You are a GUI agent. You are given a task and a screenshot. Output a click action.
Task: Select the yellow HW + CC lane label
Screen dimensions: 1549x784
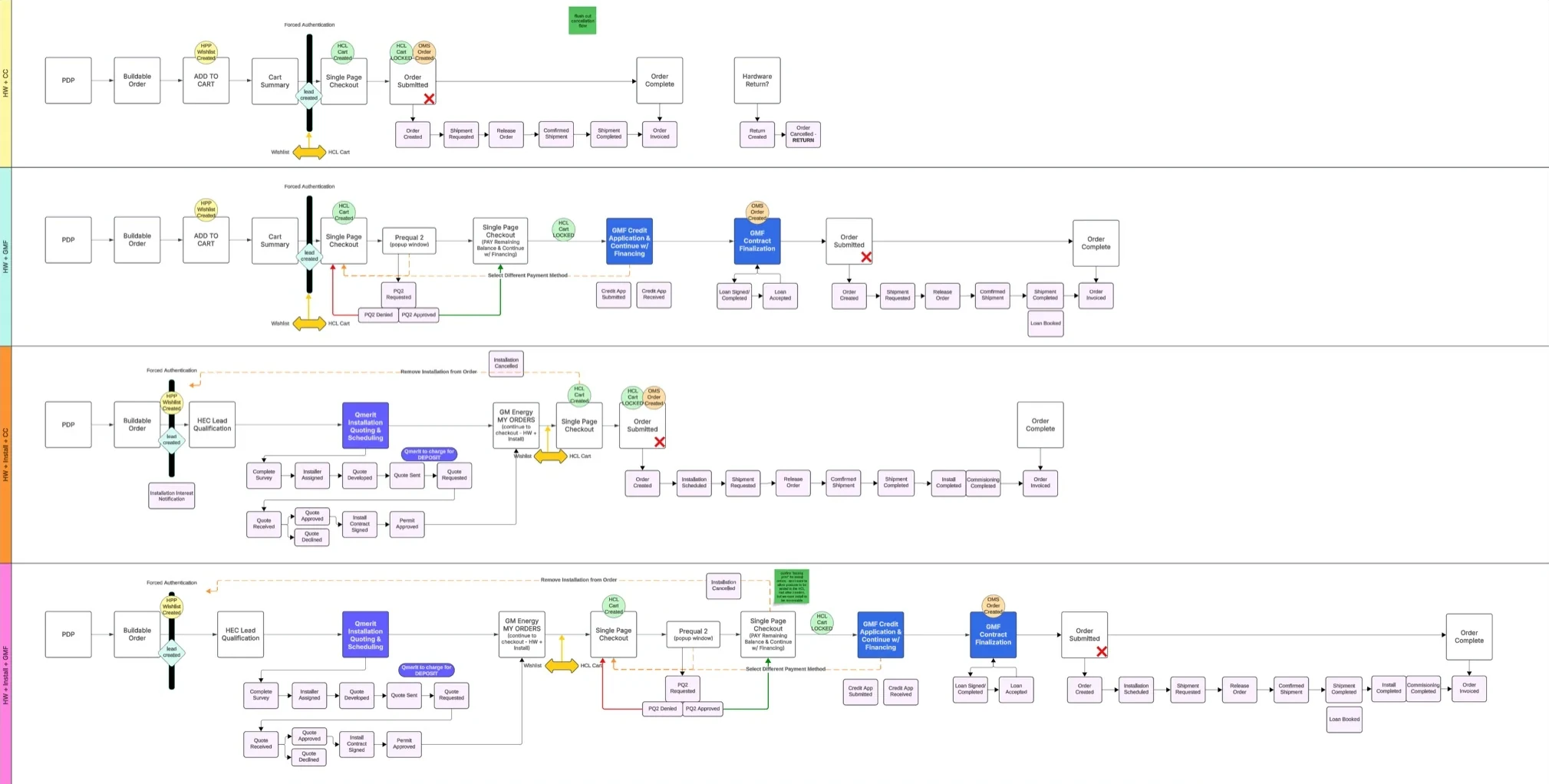click(x=6, y=83)
